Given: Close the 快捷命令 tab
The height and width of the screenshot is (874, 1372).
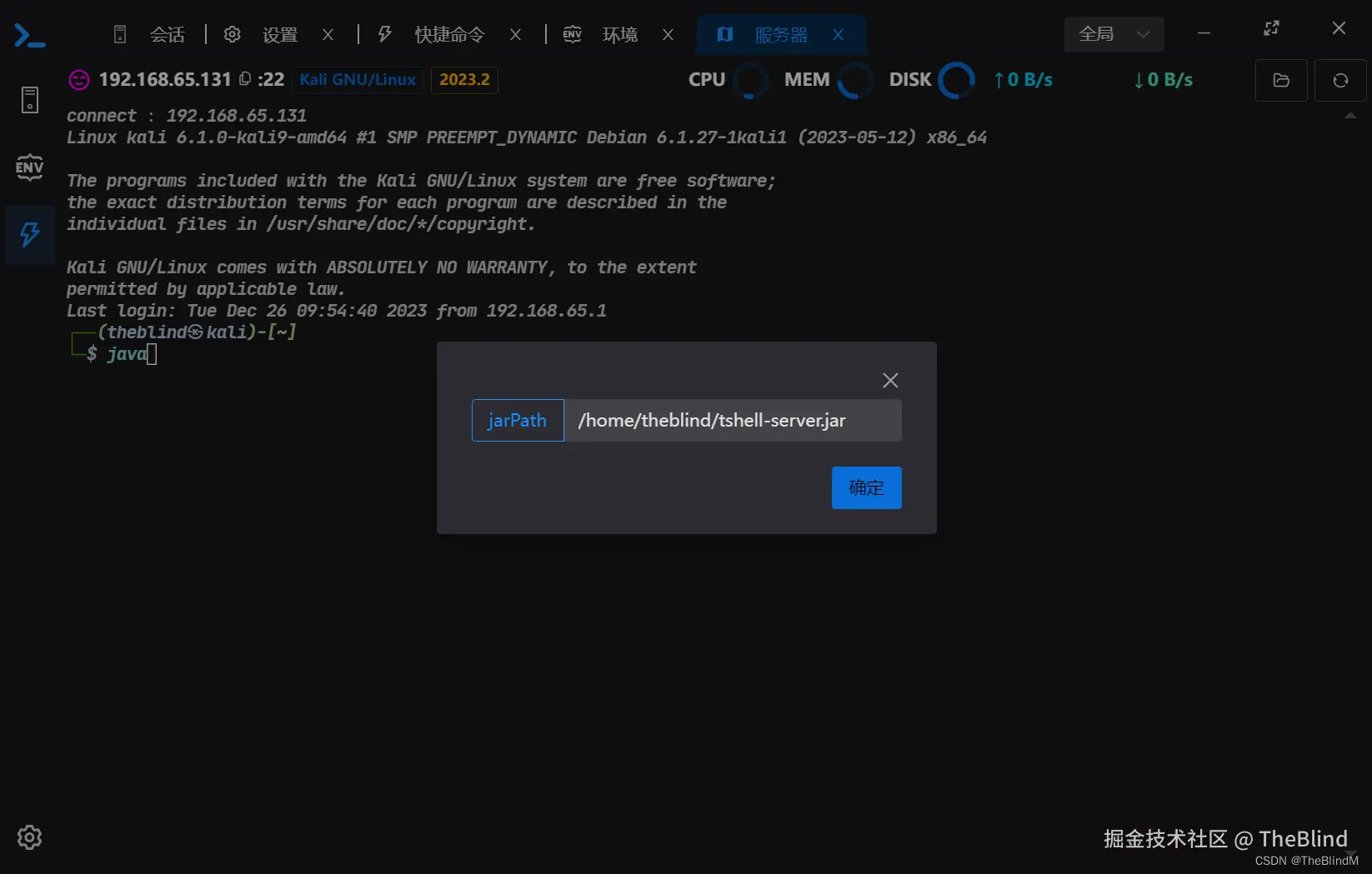Looking at the screenshot, I should [x=516, y=34].
